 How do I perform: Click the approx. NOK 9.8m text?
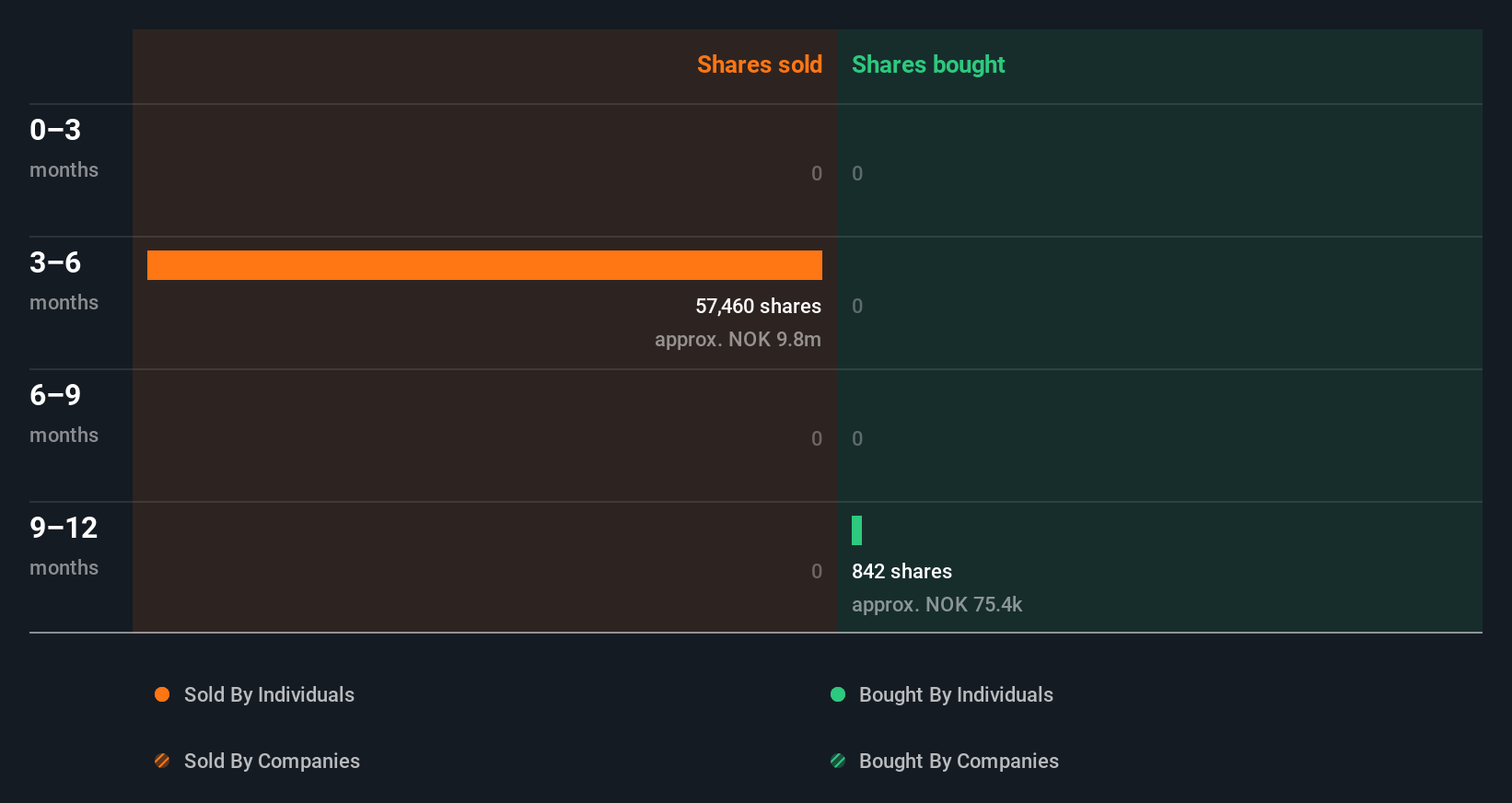point(738,339)
